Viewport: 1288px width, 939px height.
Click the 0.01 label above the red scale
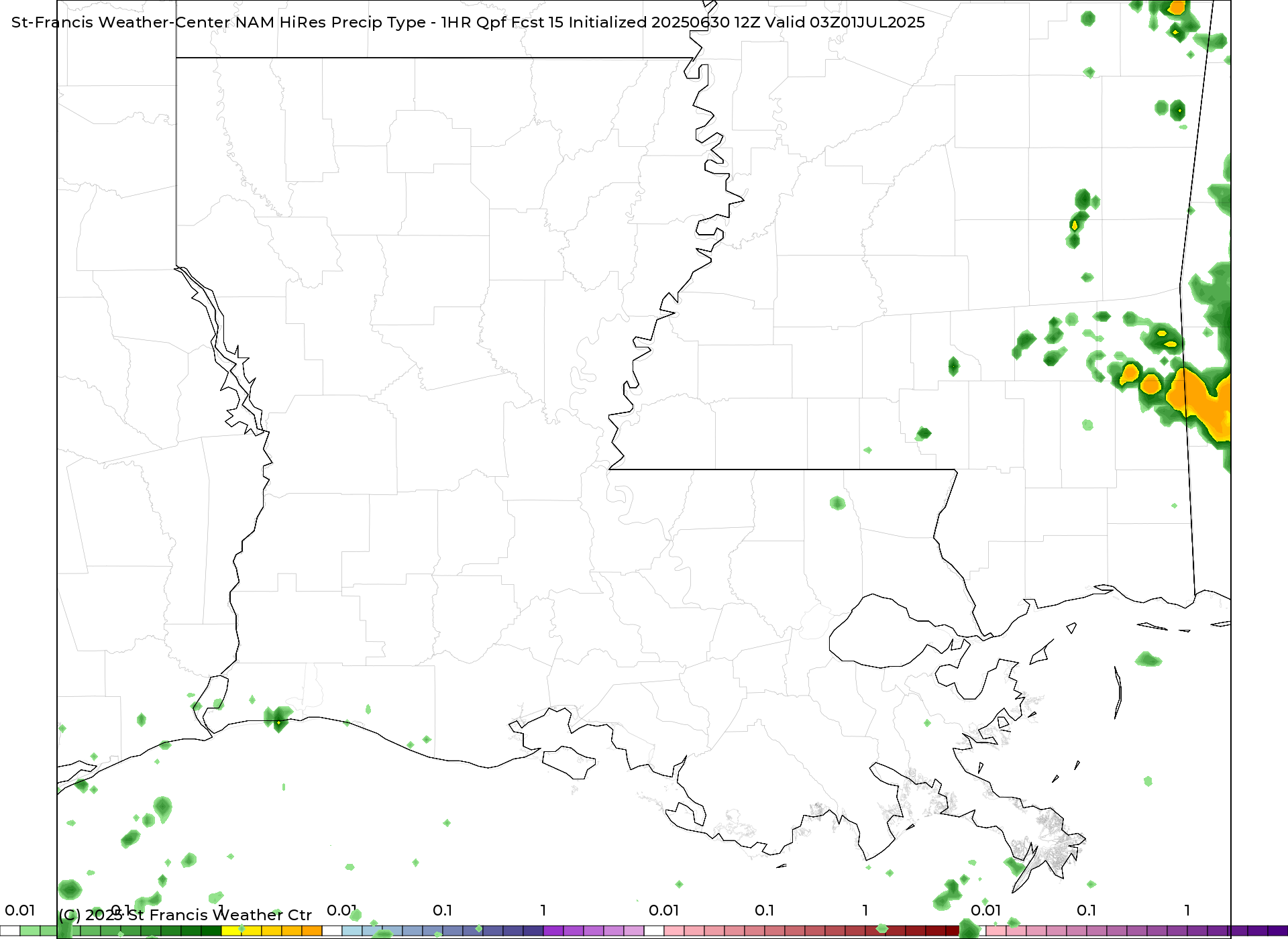[663, 910]
